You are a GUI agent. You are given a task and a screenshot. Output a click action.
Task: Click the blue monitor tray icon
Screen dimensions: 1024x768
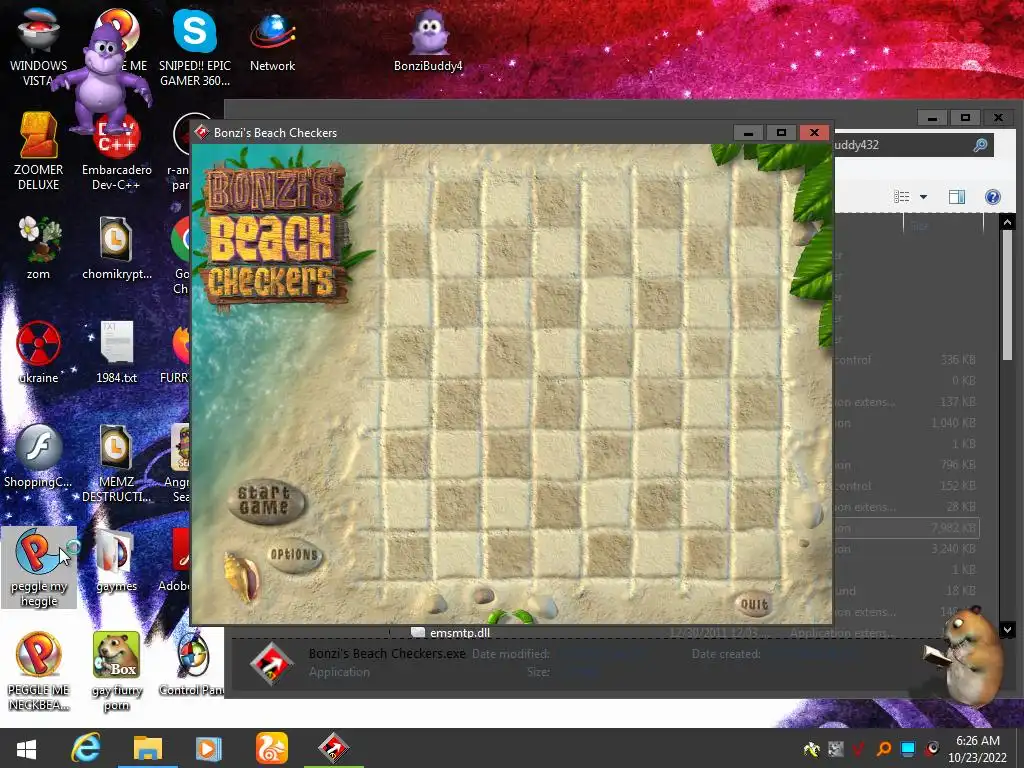point(908,749)
